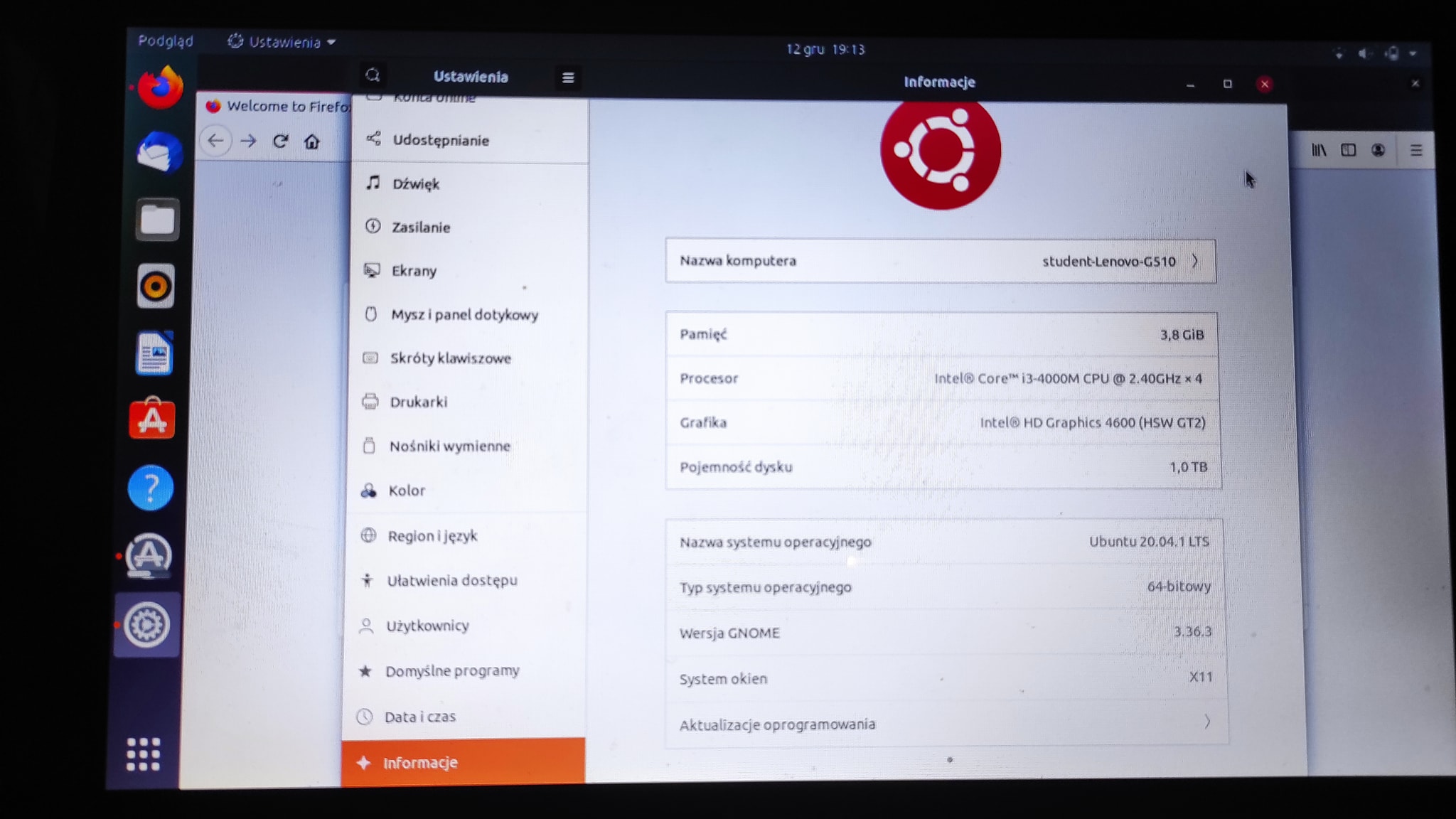Image resolution: width=1456 pixels, height=819 pixels.
Task: Go to Ekrany display settings
Action: [468, 271]
